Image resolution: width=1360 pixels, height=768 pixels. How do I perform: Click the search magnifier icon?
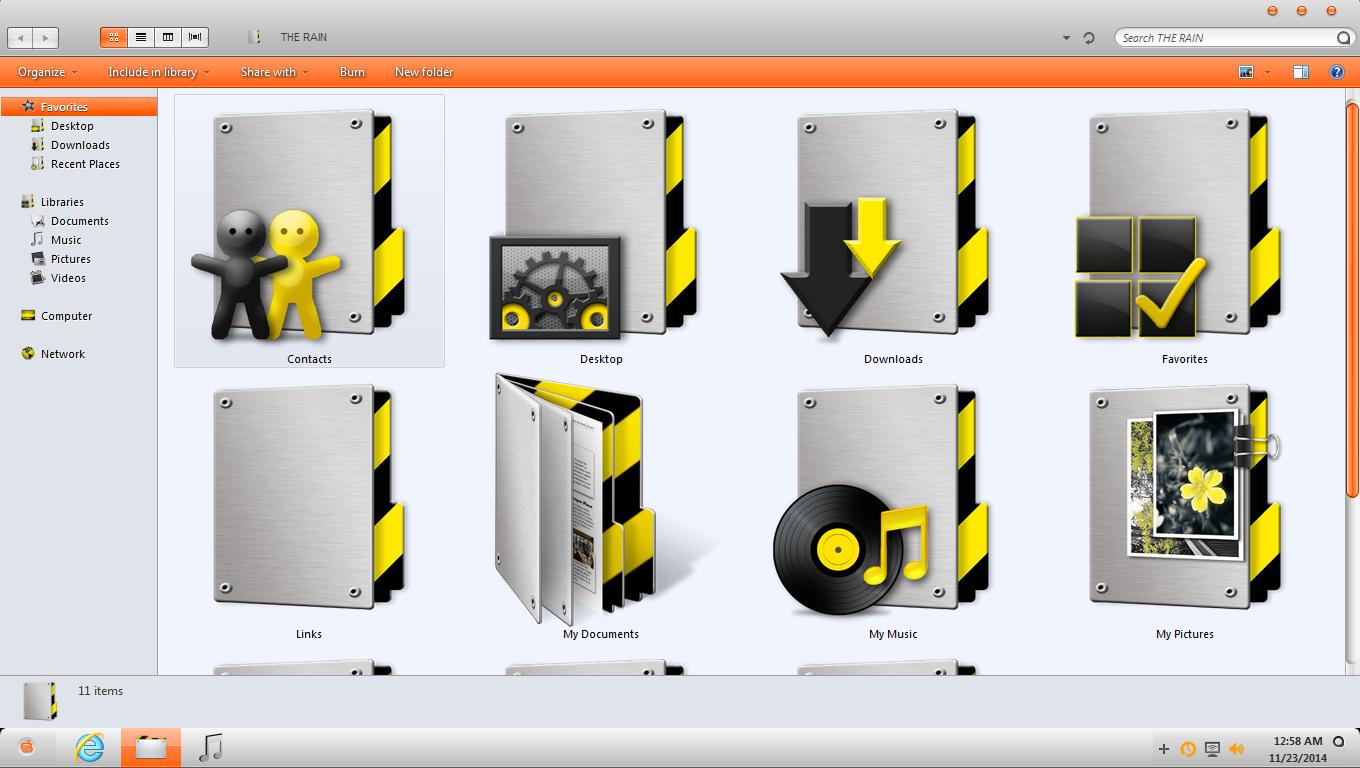pyautogui.click(x=1343, y=38)
